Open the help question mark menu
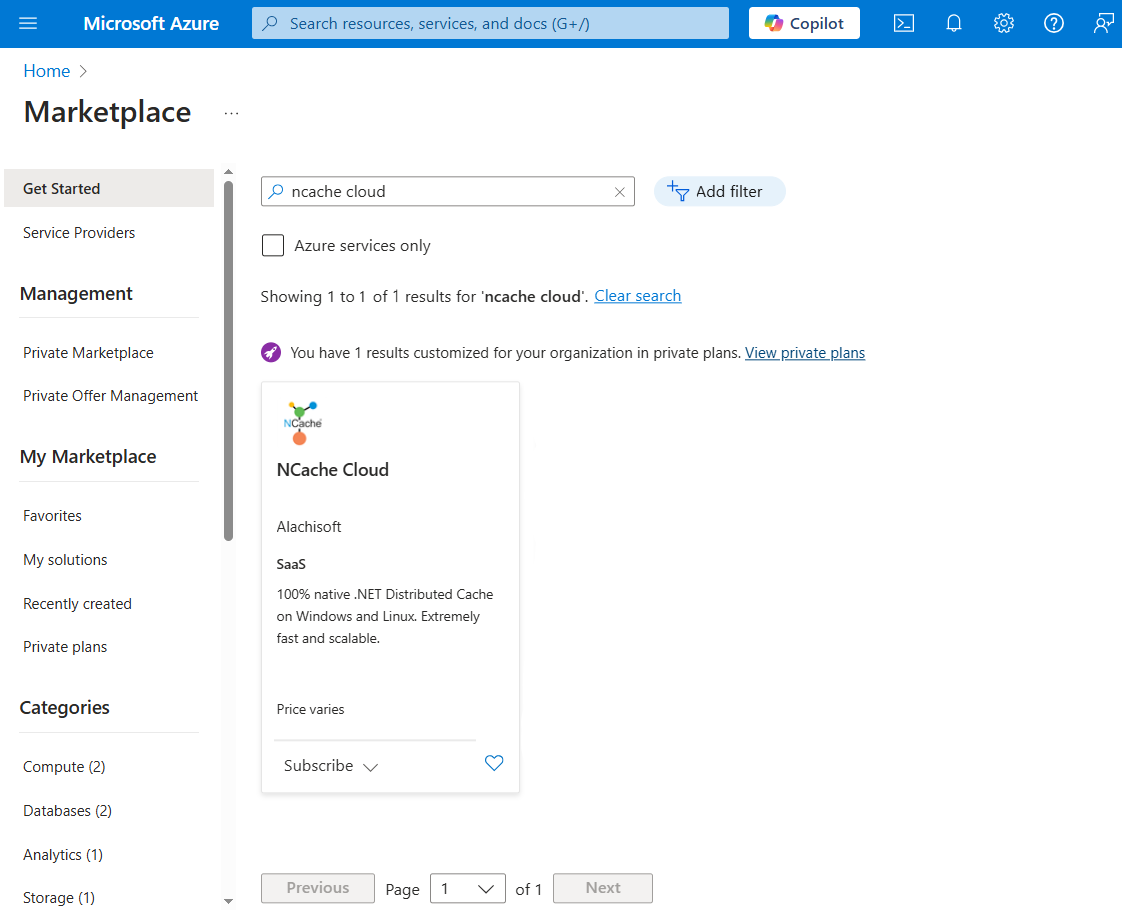The width and height of the screenshot is (1122, 910). pyautogui.click(x=1054, y=24)
